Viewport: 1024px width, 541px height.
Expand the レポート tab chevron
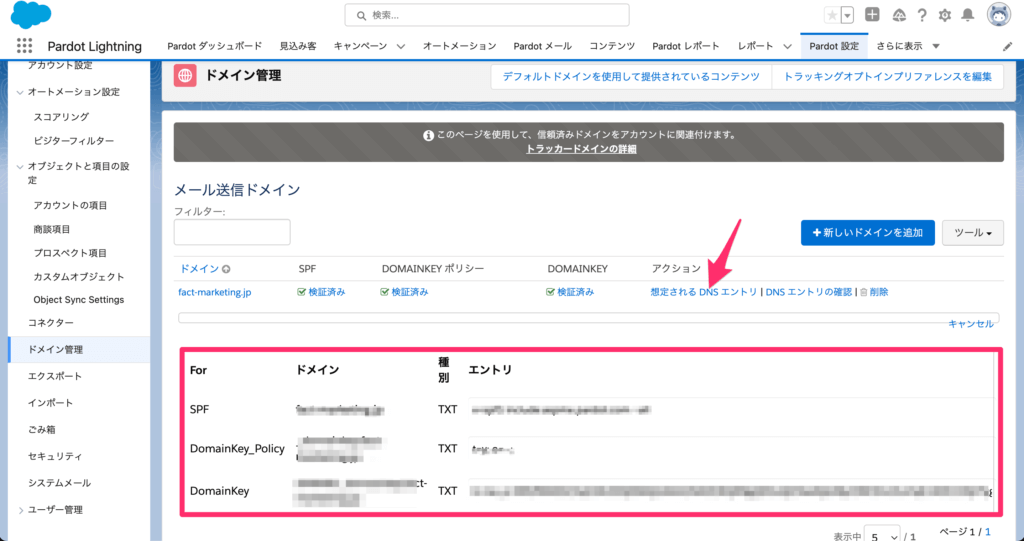787,46
